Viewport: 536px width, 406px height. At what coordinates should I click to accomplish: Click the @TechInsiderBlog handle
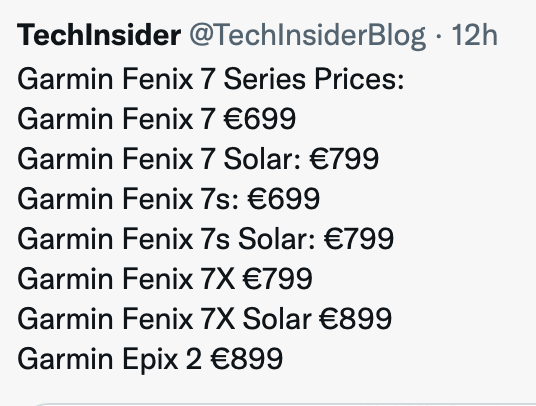[x=308, y=36]
